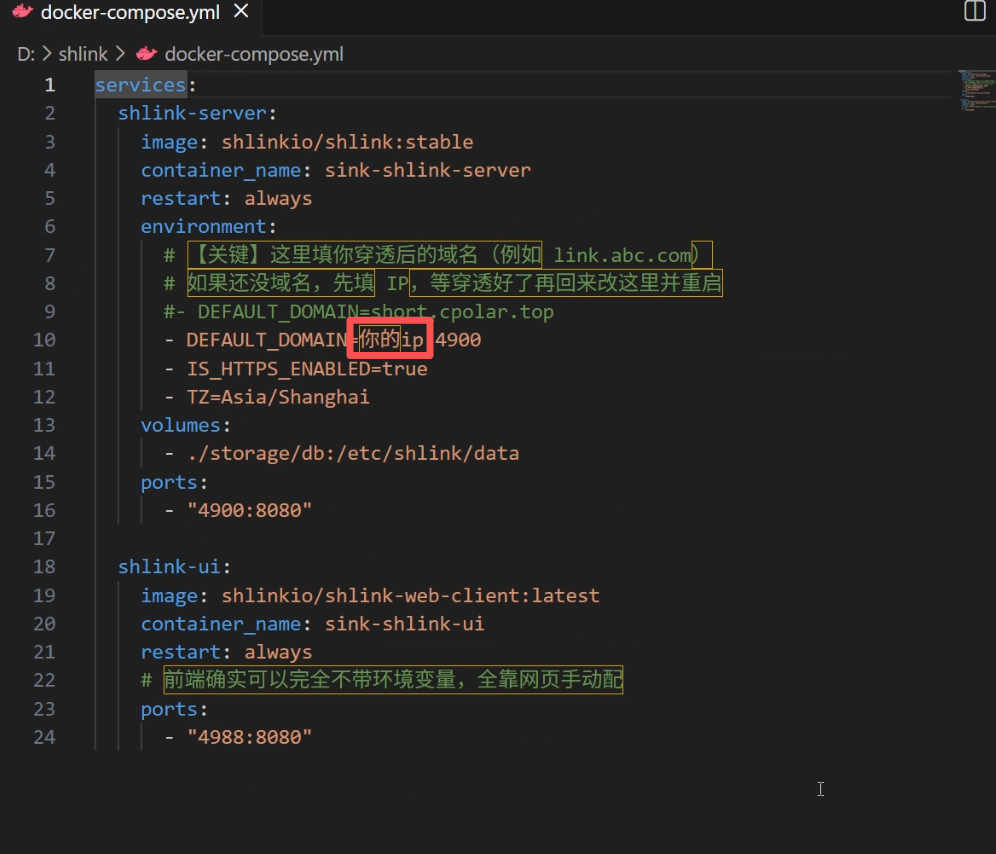Image resolution: width=996 pixels, height=854 pixels.
Task: Click the shlink-server service name
Action: (x=192, y=113)
